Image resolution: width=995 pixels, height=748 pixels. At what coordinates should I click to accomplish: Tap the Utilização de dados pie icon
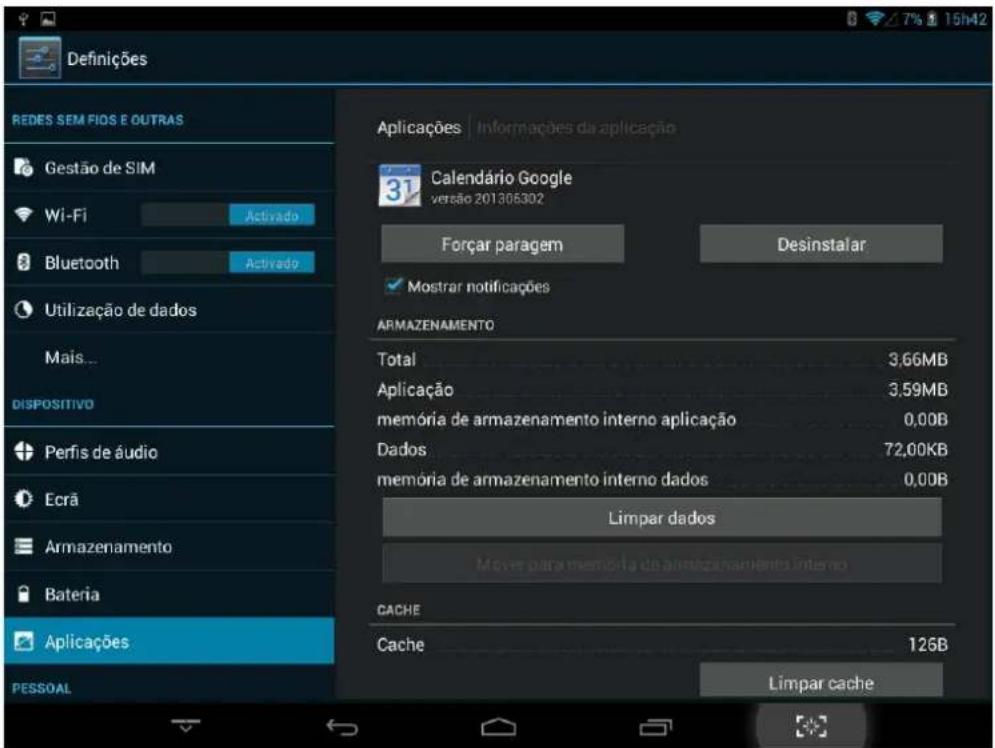point(23,310)
